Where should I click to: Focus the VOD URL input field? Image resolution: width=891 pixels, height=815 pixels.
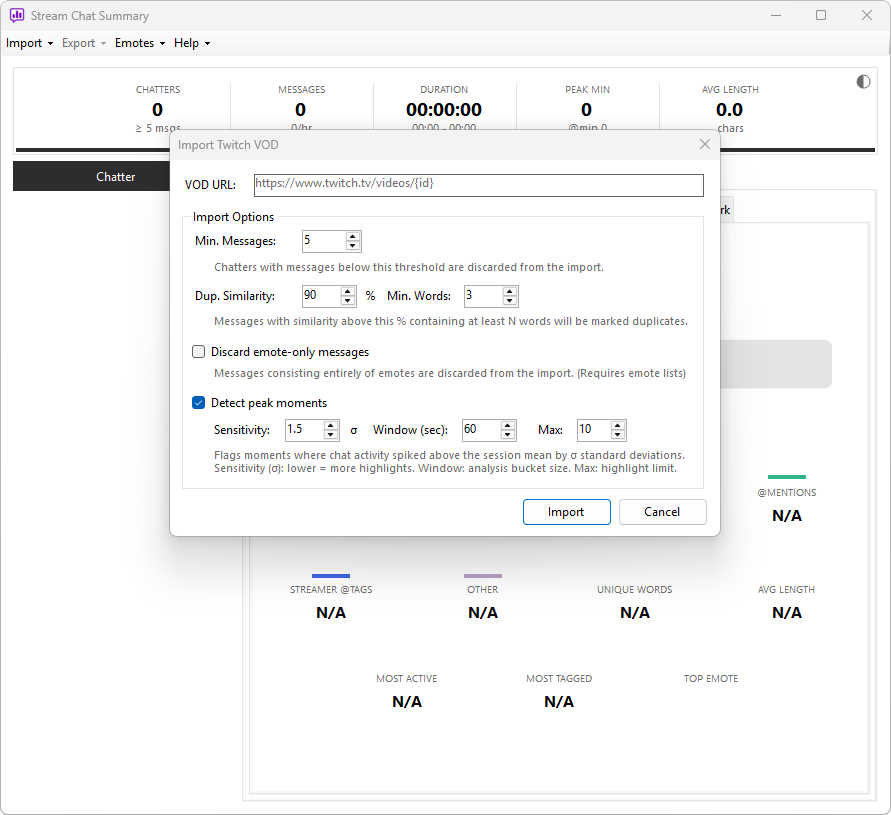(478, 185)
